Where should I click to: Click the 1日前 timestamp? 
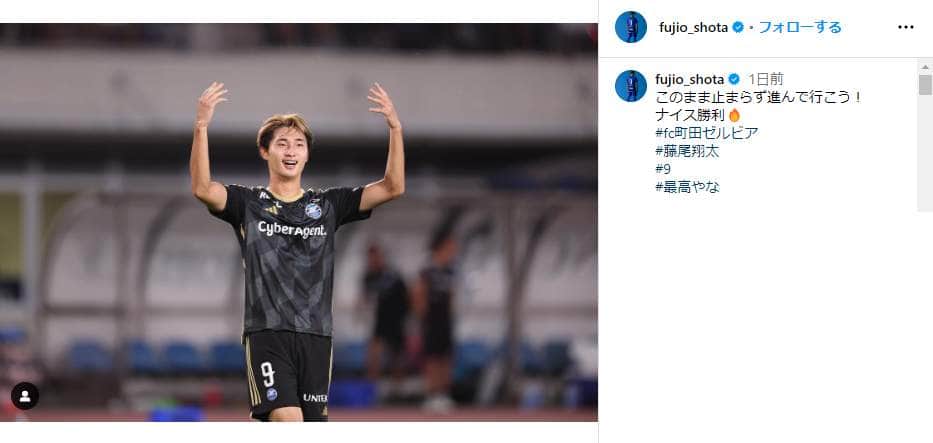click(x=766, y=79)
